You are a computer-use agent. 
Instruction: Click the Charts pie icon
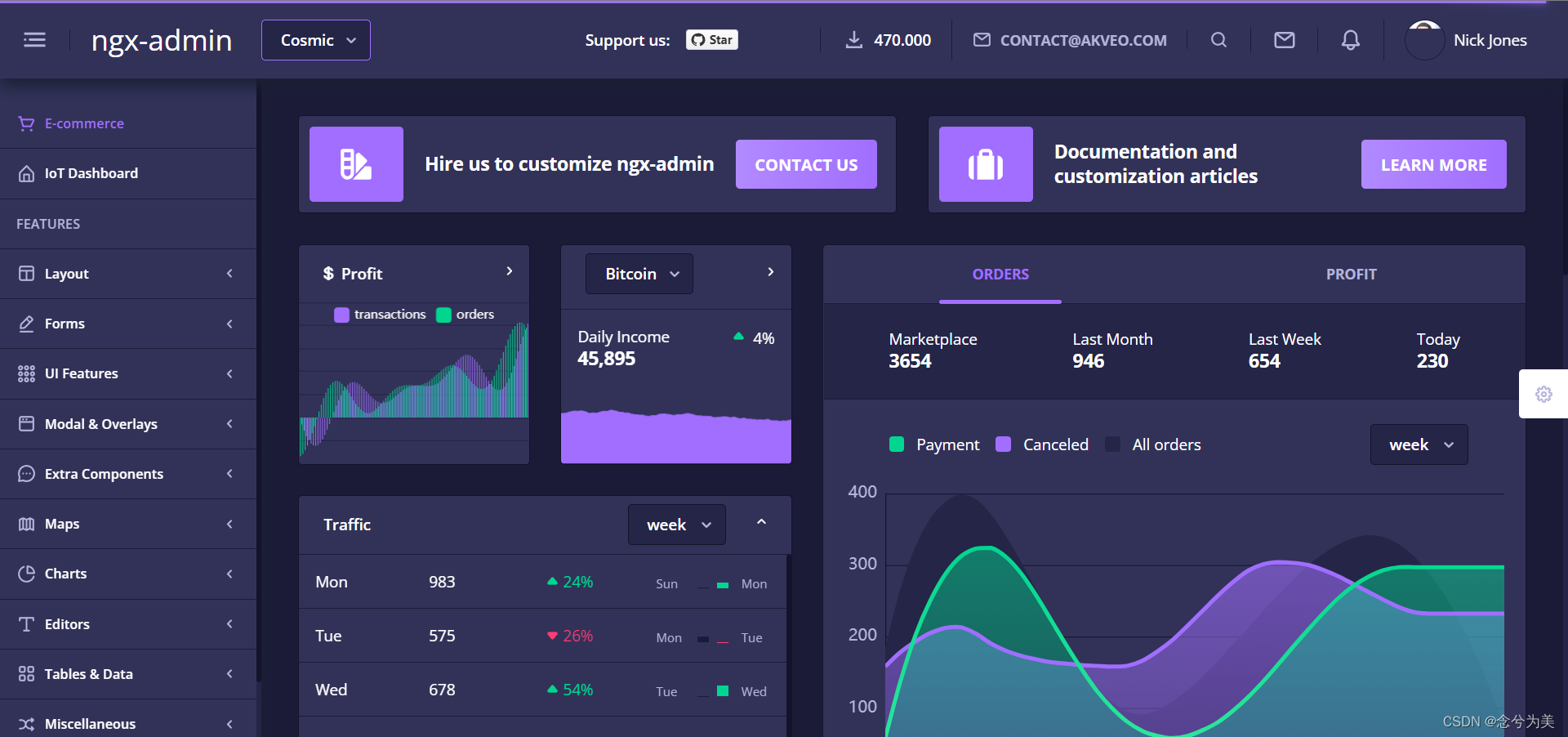click(x=26, y=574)
